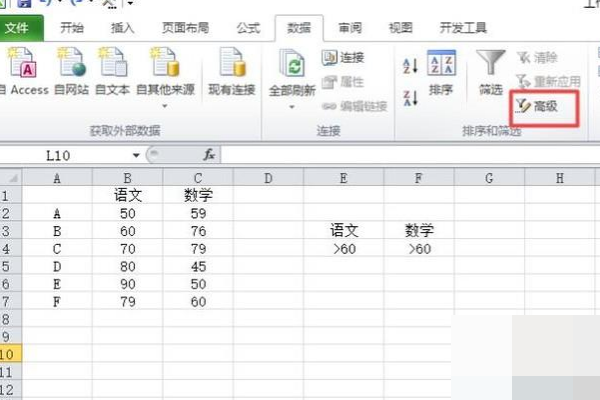Click the fx Insert Function button
Image resolution: width=600 pixels, height=400 pixels.
[209, 155]
